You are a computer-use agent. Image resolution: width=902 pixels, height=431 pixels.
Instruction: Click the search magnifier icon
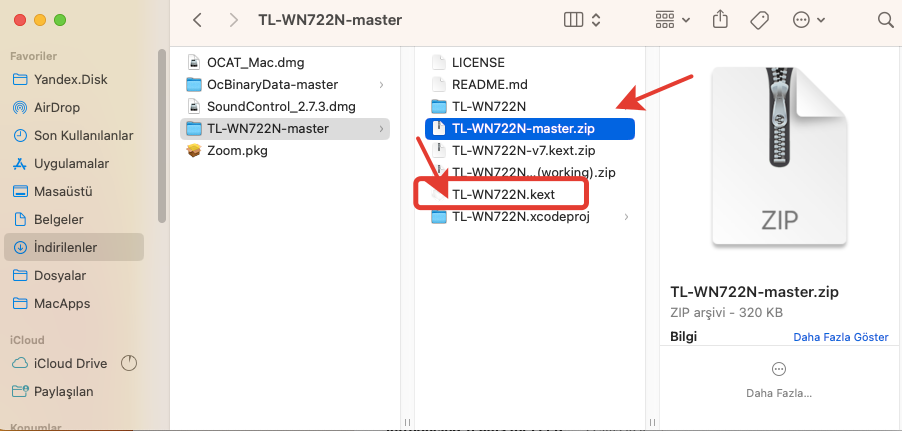click(x=885, y=20)
